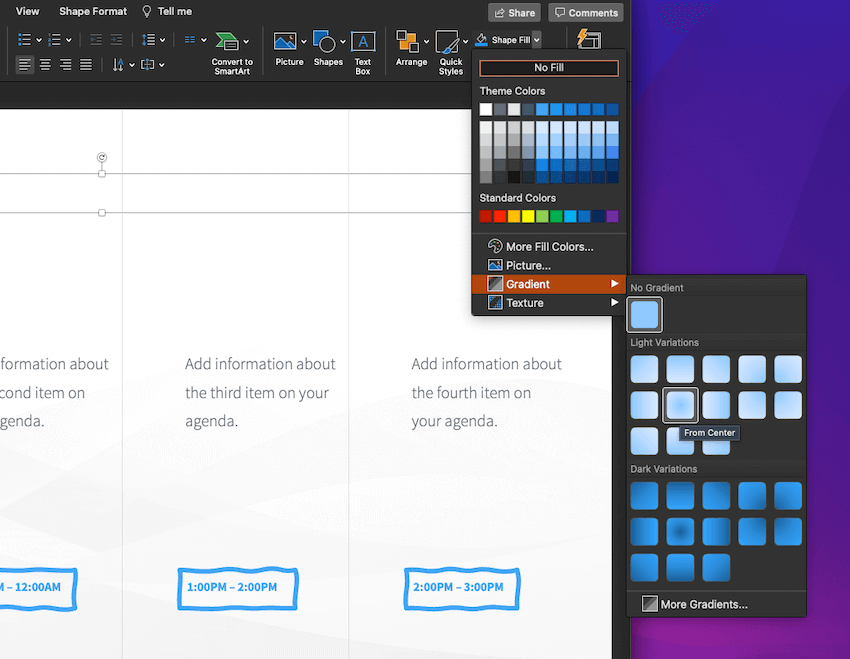This screenshot has width=850, height=659.
Task: Toggle left text alignment
Action: coord(24,65)
